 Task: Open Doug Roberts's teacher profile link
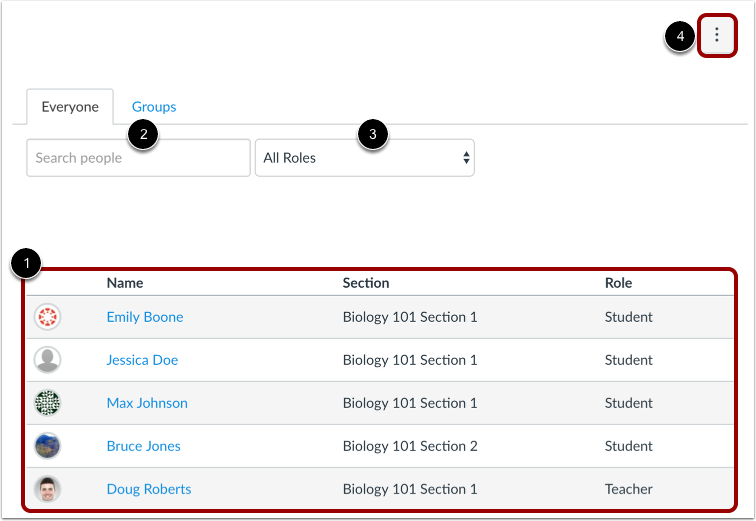click(149, 489)
